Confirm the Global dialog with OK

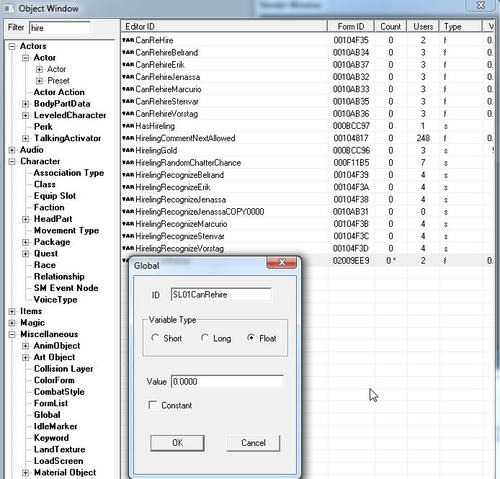click(177, 443)
